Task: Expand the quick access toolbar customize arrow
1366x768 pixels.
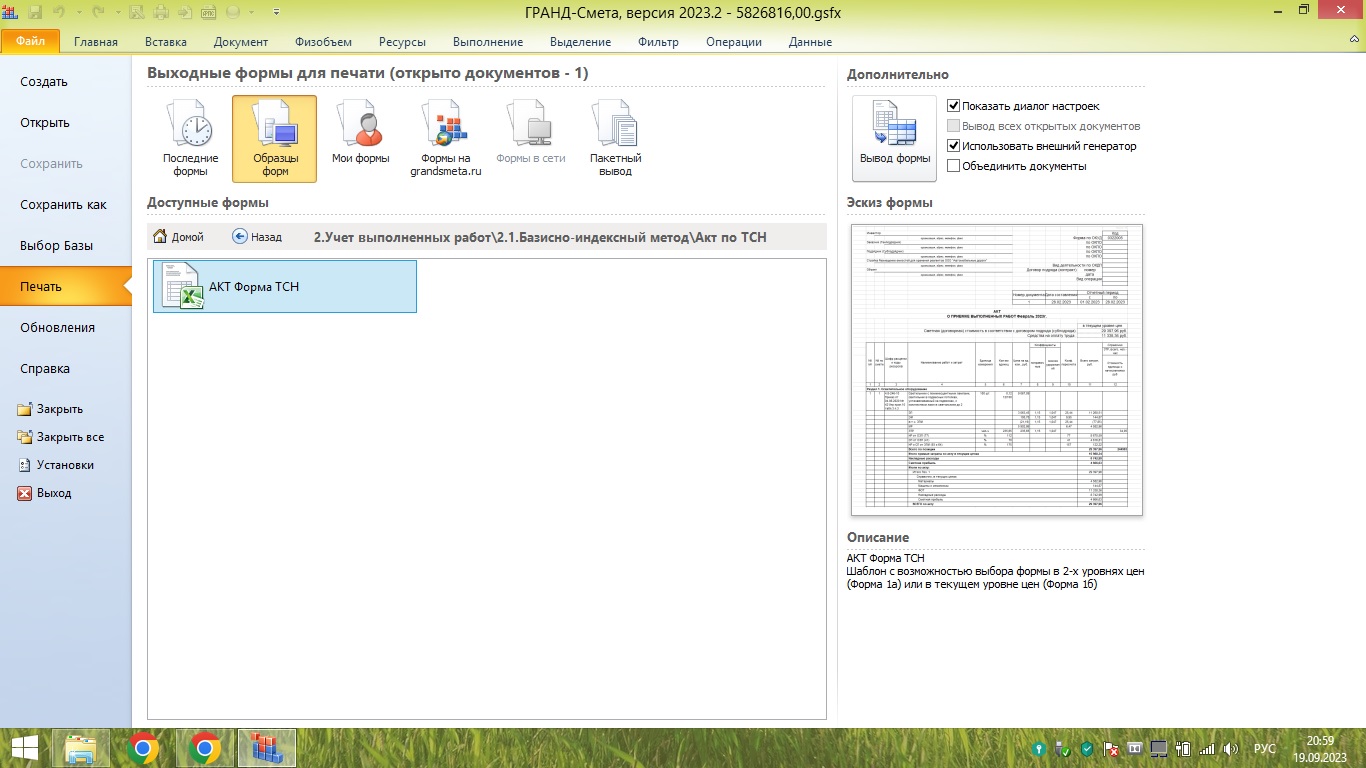Action: [277, 13]
